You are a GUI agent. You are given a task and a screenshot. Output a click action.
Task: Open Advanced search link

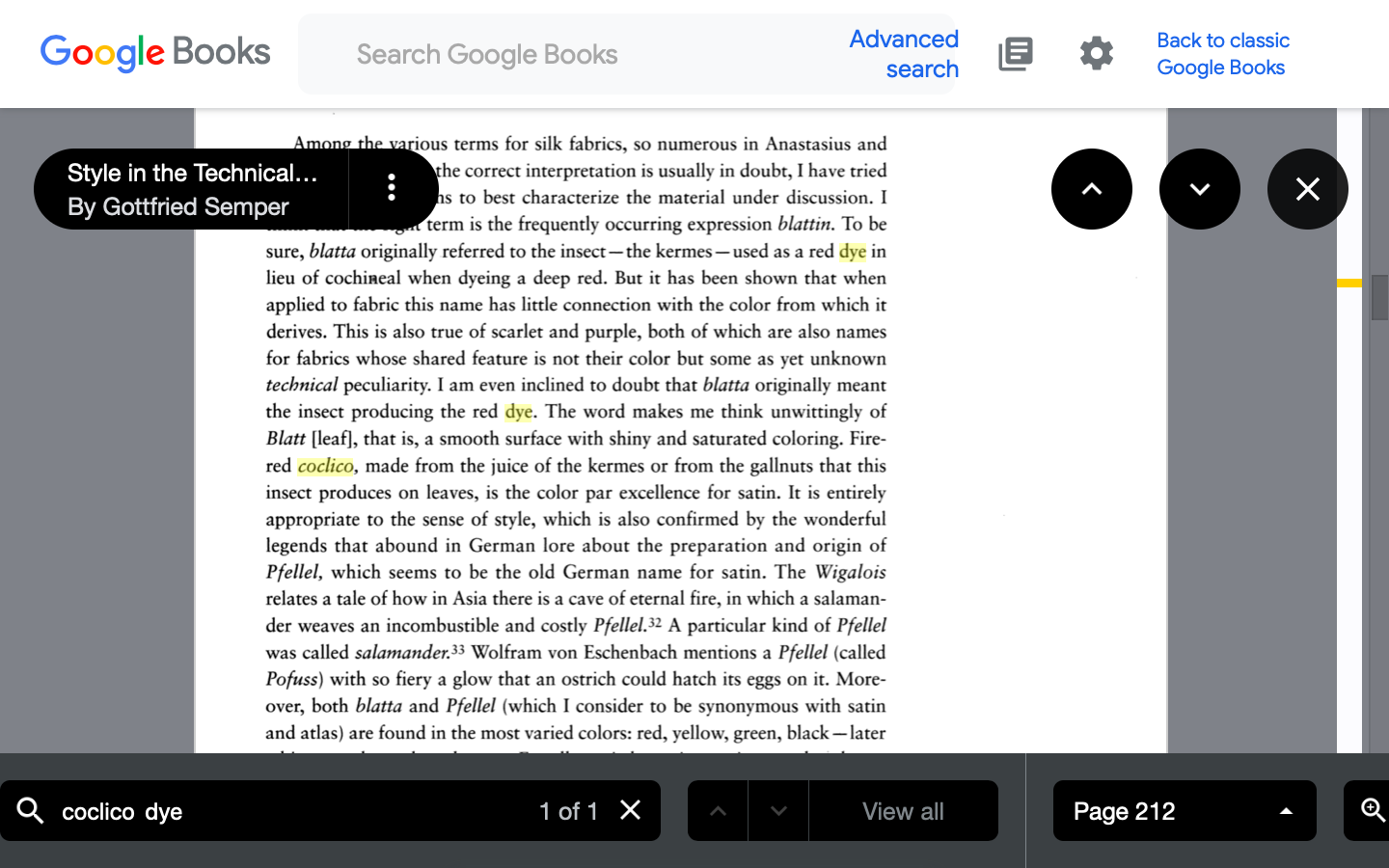(x=904, y=54)
